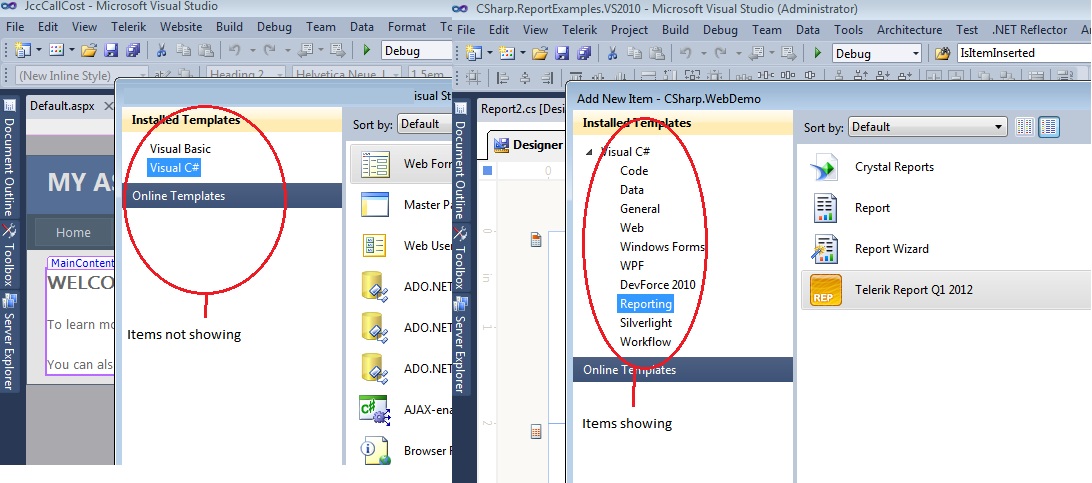Click Online Templates in Add New Item dialog

(682, 370)
